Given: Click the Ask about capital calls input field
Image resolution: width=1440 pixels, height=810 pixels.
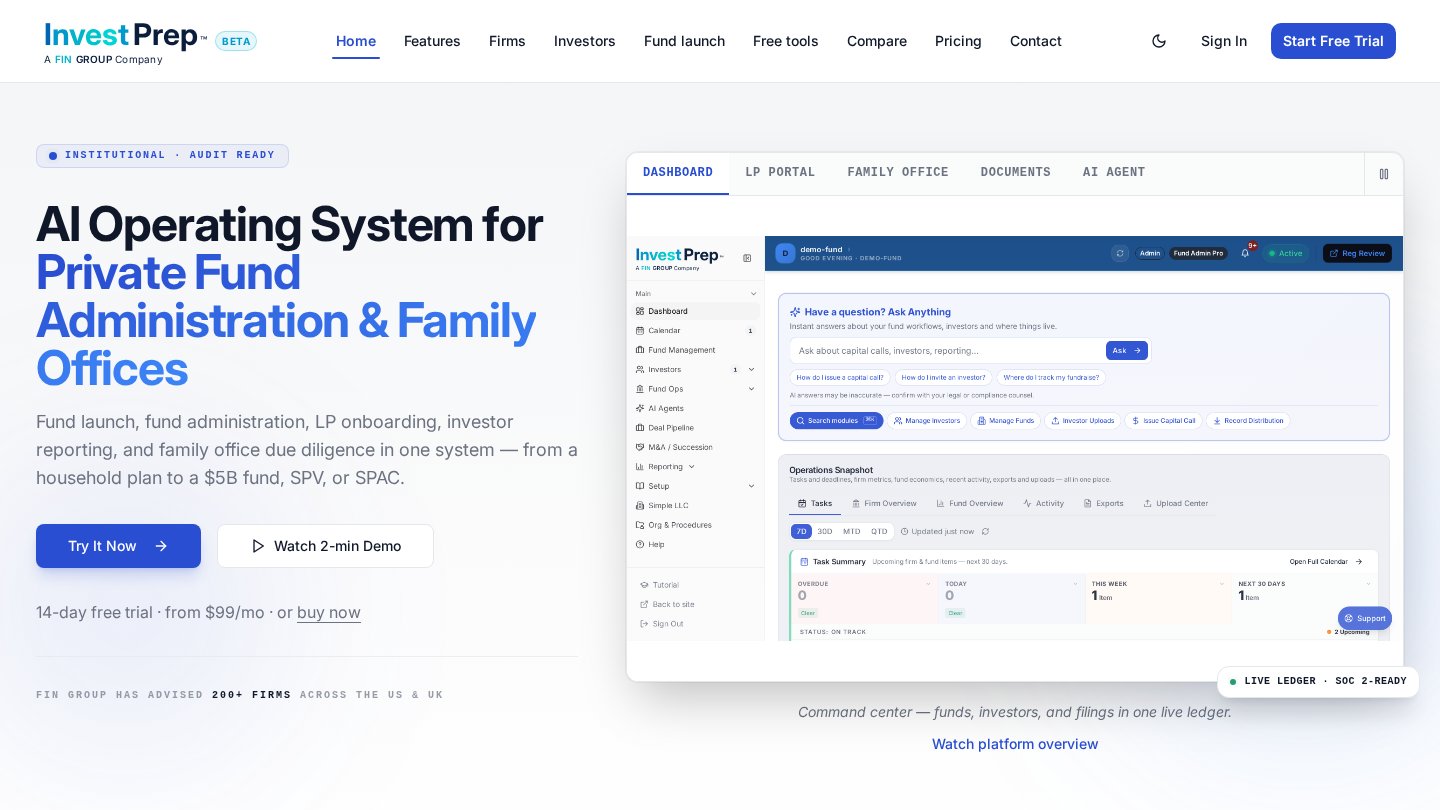Looking at the screenshot, I should [x=946, y=351].
